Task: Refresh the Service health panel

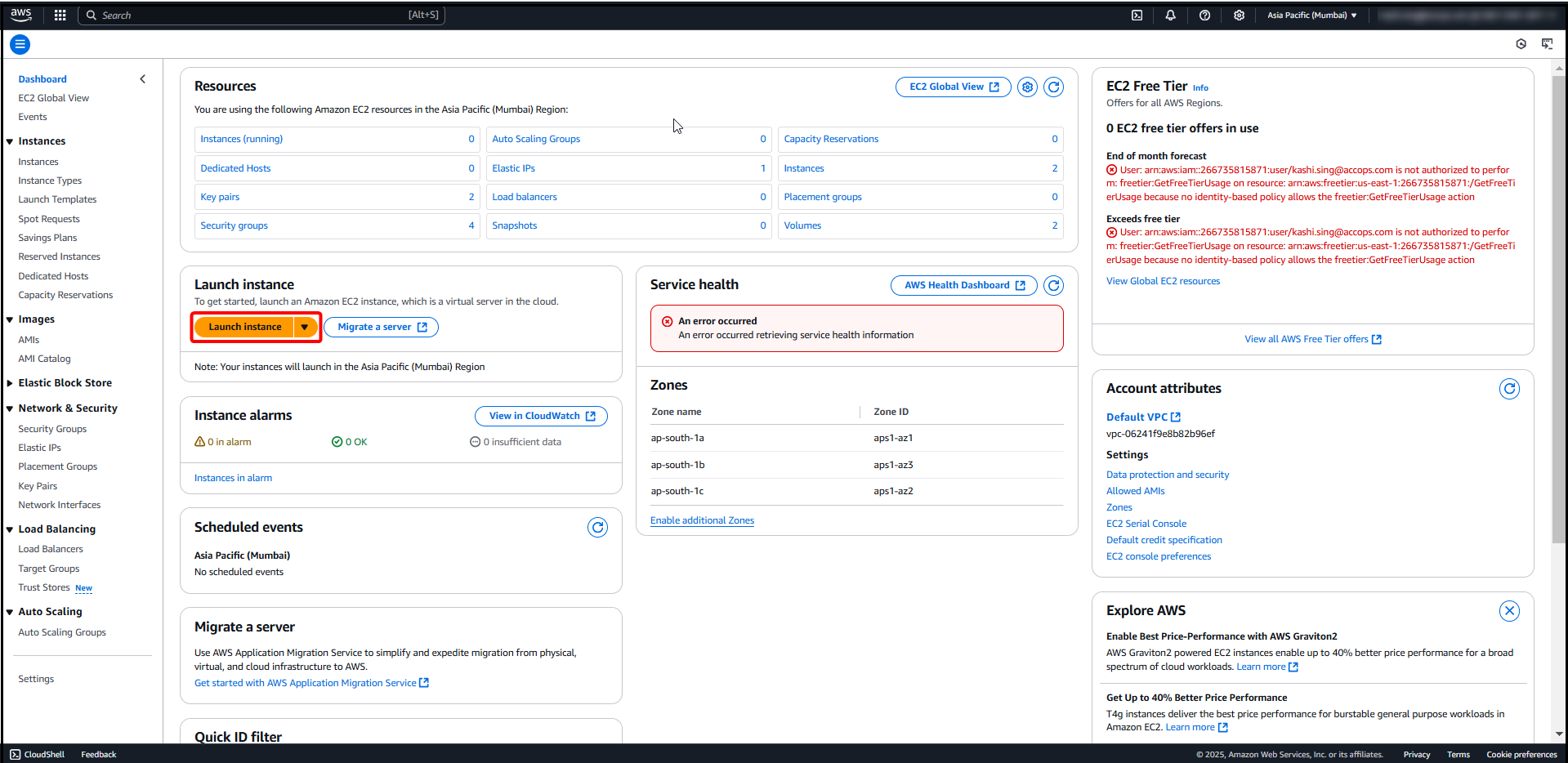Action: pos(1053,285)
